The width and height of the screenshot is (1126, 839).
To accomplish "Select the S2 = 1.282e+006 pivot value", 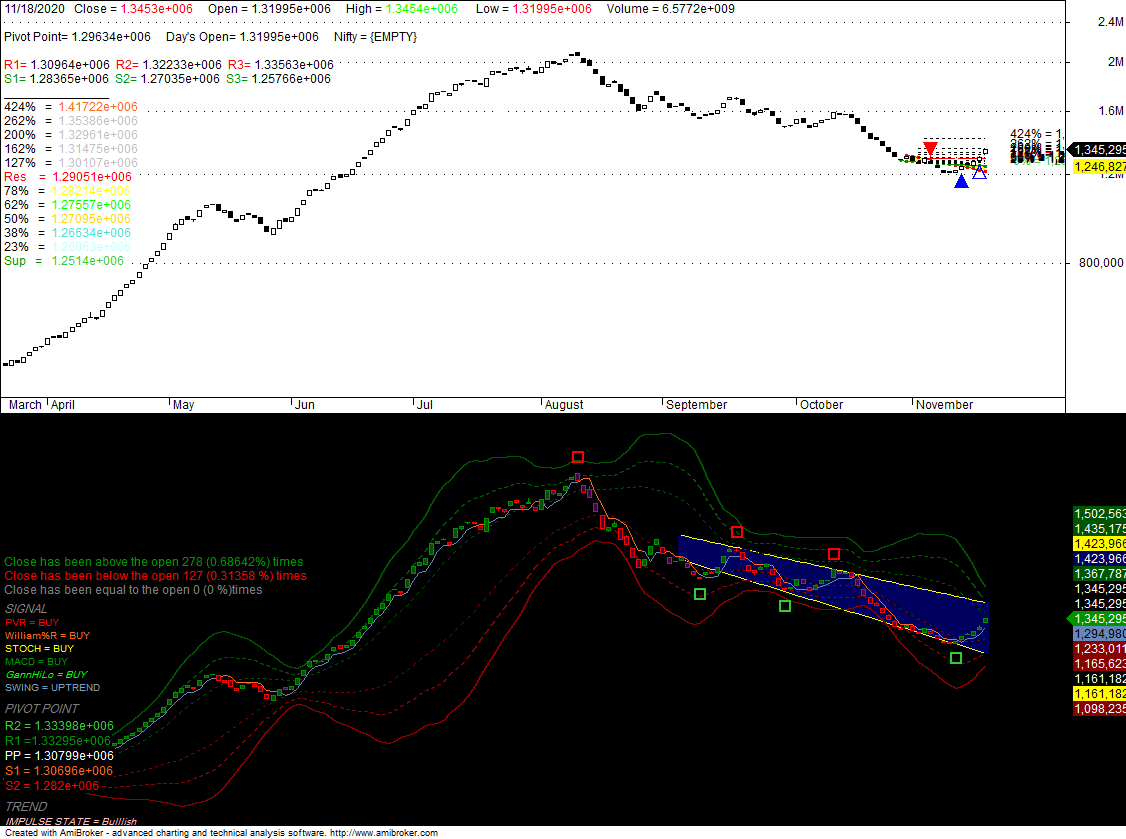I will pyautogui.click(x=52, y=786).
